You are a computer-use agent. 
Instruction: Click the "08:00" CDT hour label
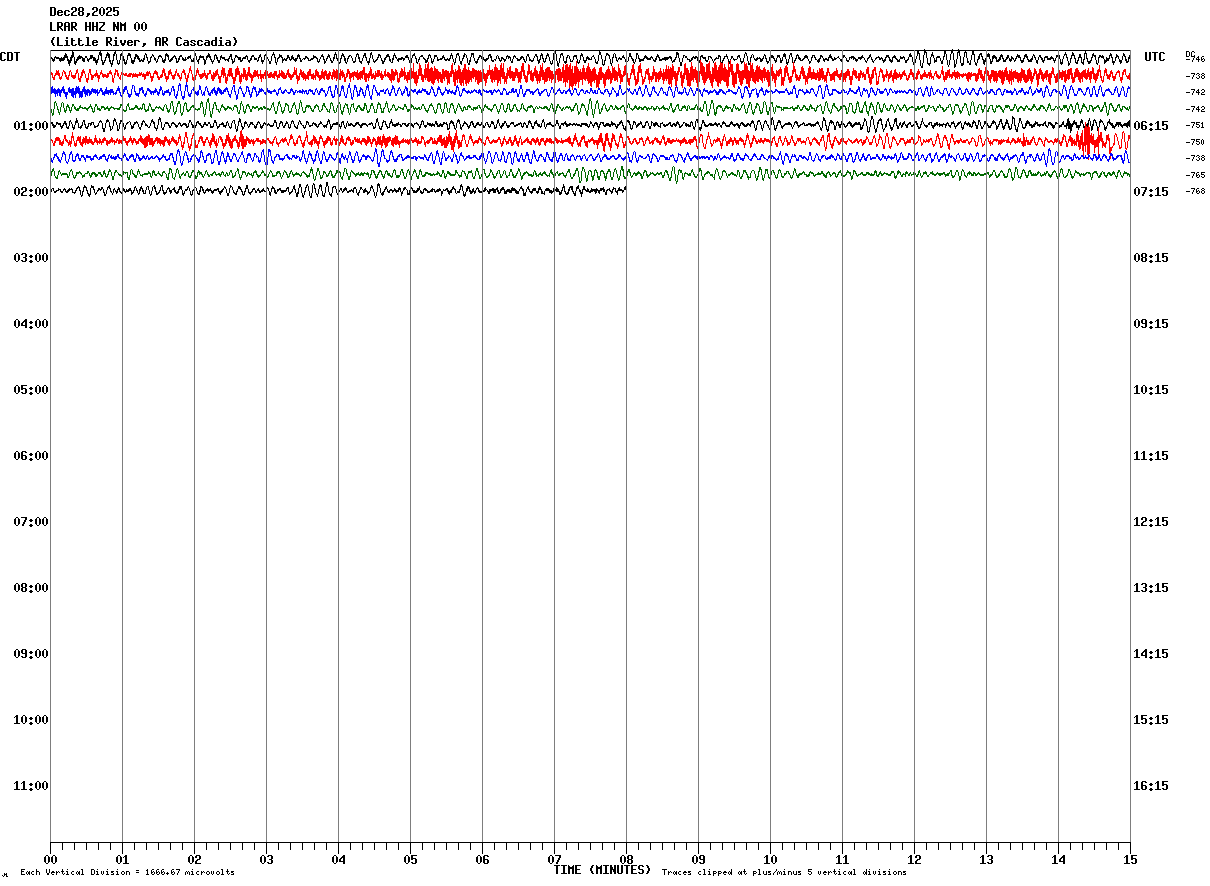pyautogui.click(x=31, y=588)
